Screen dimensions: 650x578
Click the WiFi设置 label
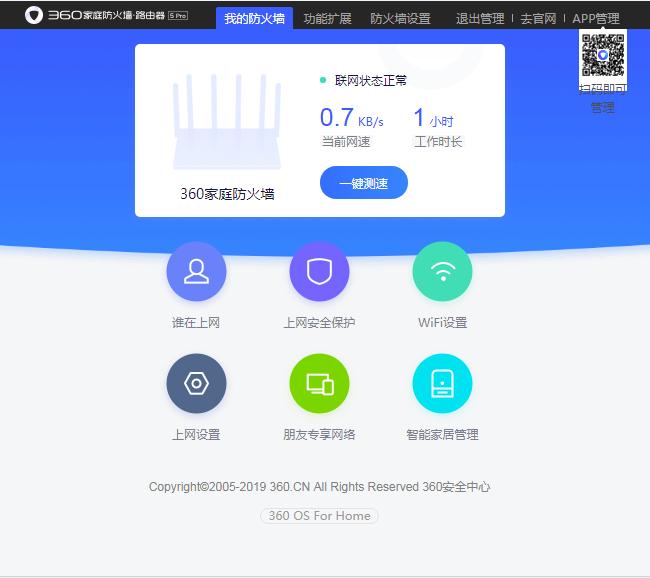pos(442,323)
